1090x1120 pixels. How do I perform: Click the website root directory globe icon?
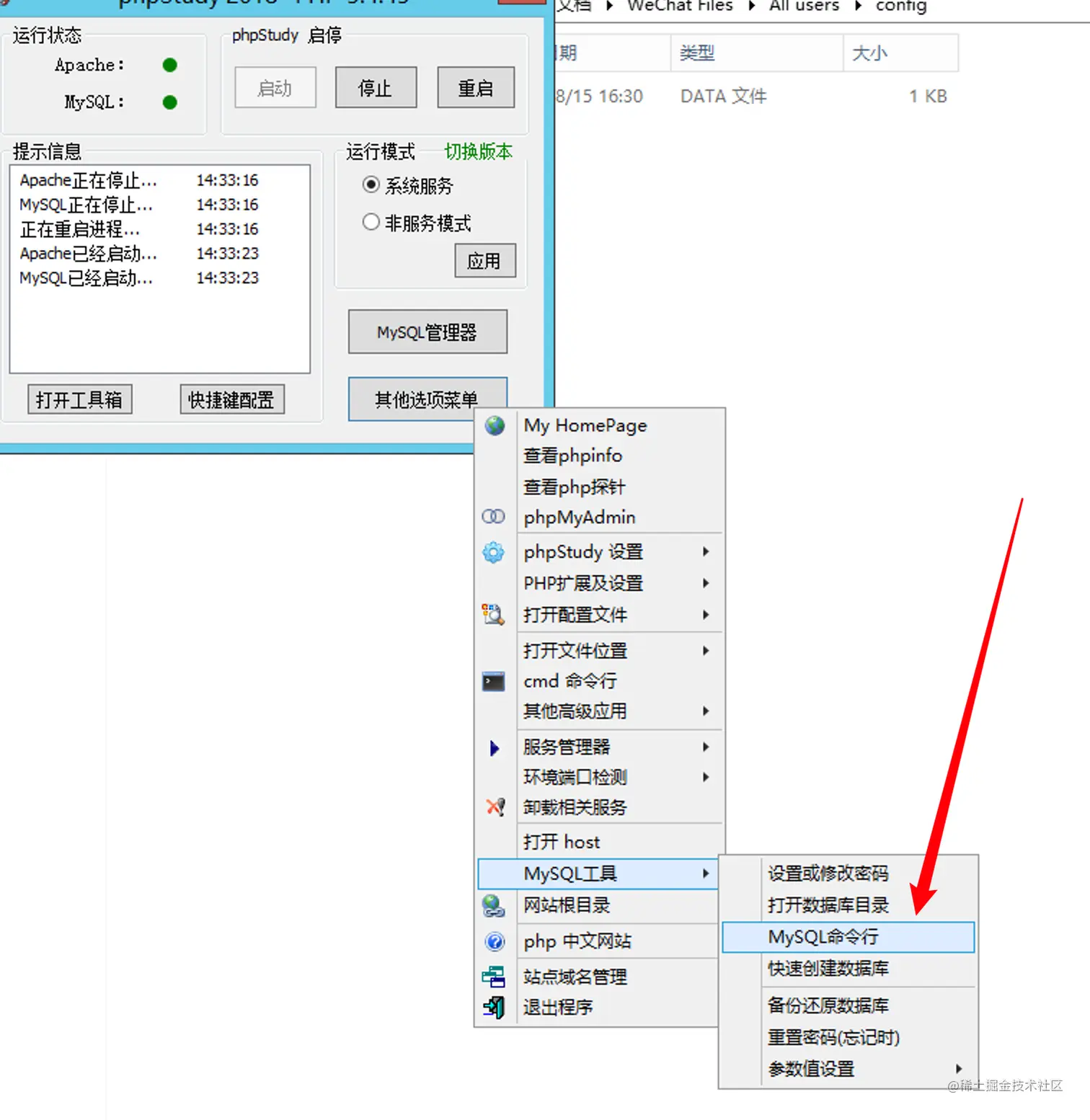(x=493, y=905)
